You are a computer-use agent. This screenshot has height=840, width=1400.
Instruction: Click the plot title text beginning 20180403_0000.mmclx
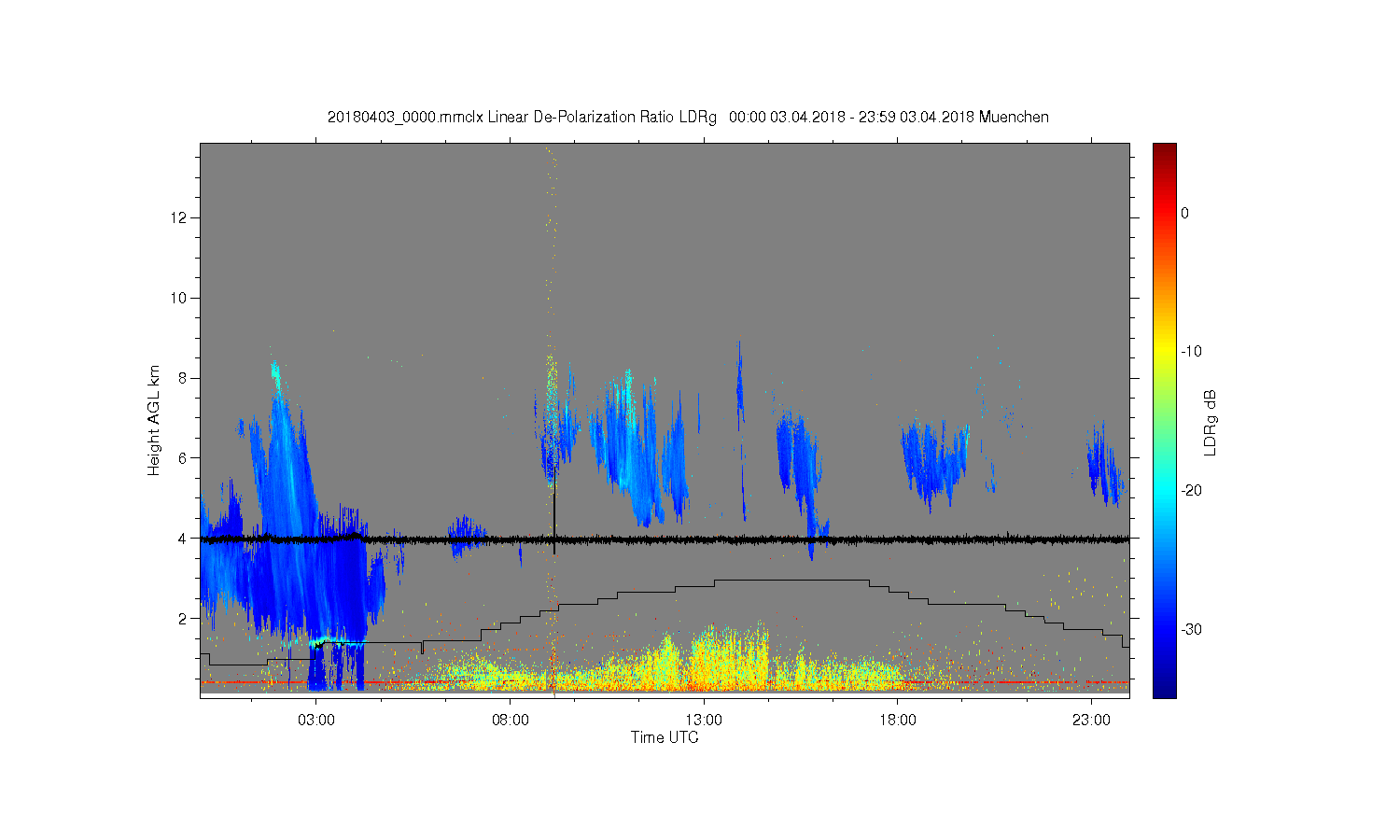pyautogui.click(x=688, y=118)
